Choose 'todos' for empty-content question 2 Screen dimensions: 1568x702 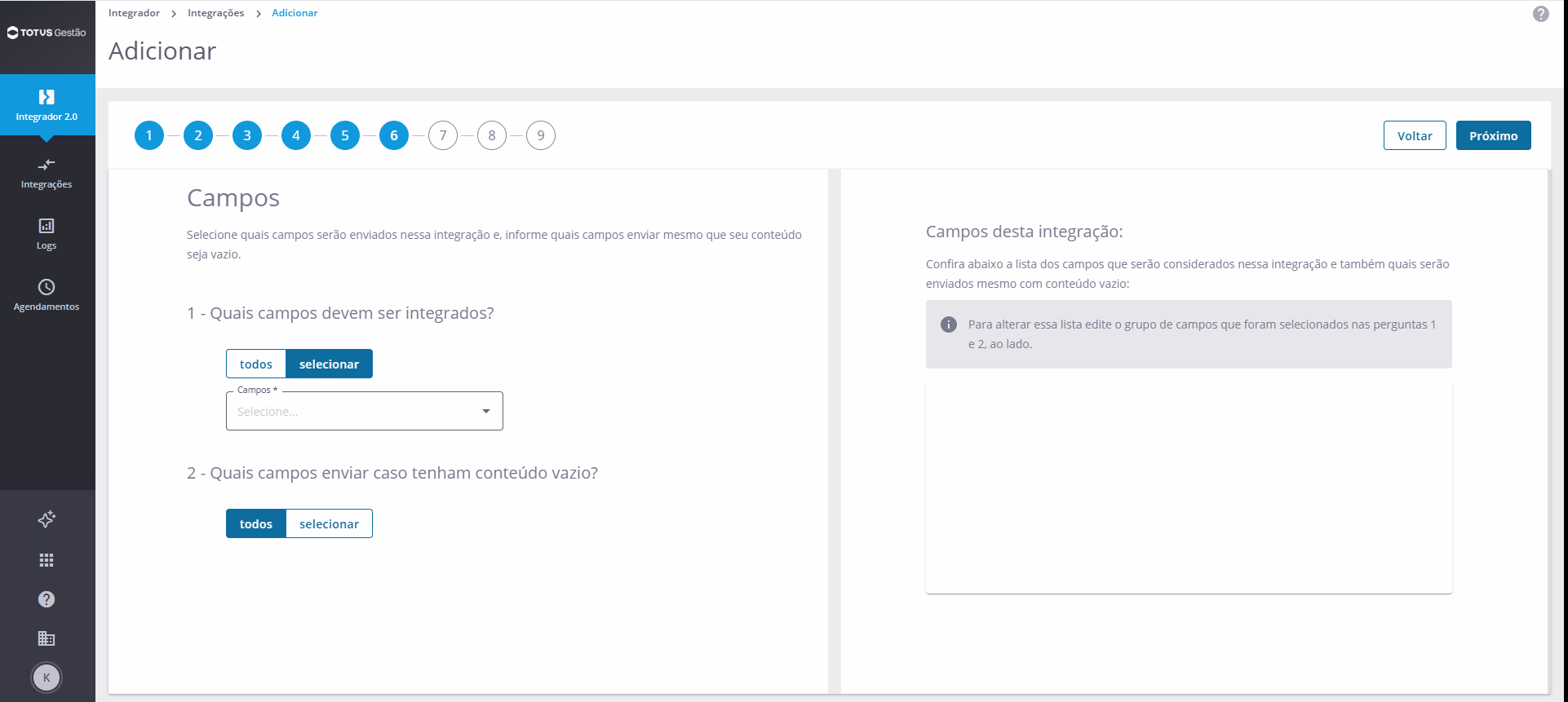pos(256,523)
